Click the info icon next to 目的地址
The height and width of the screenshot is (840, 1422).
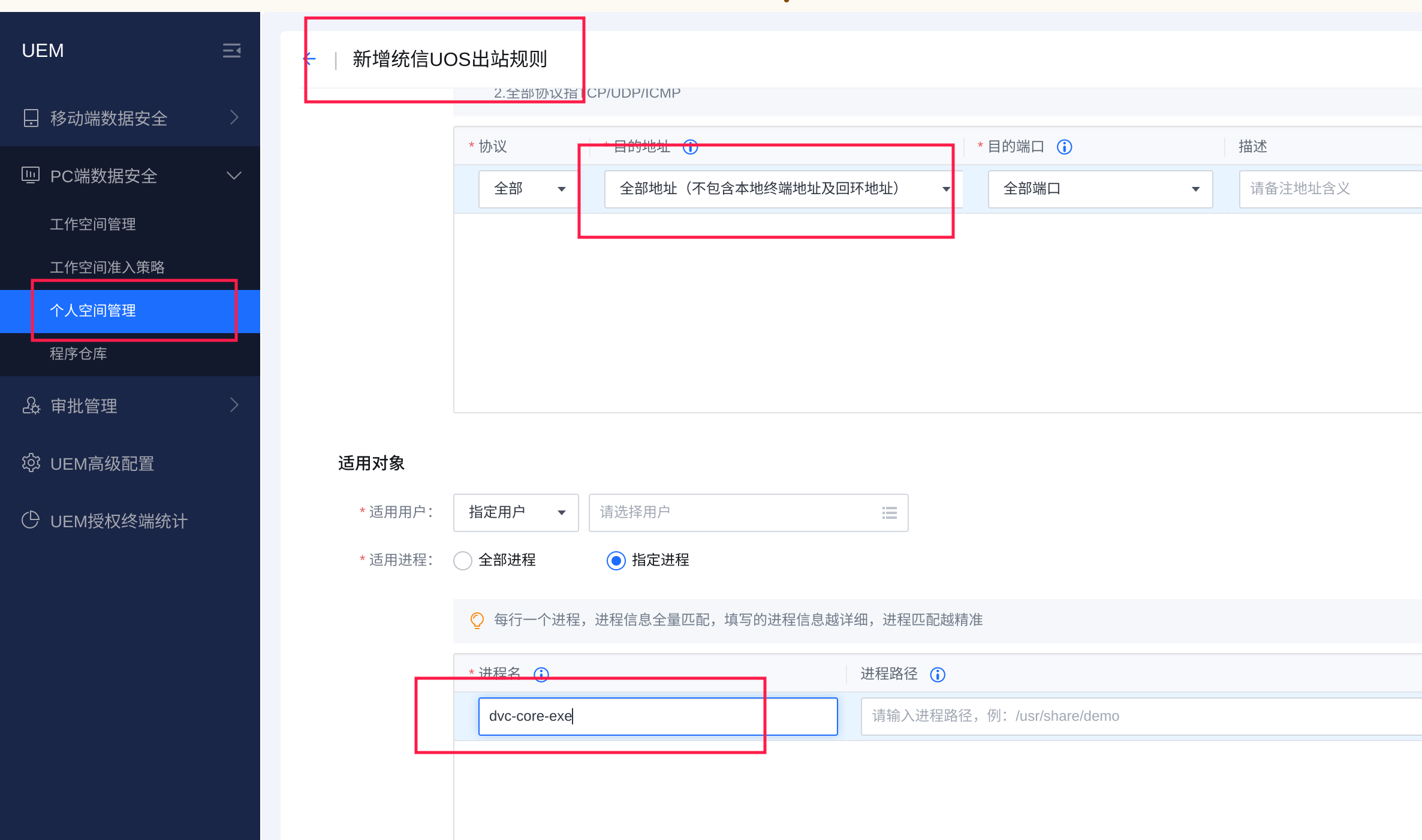tap(691, 147)
